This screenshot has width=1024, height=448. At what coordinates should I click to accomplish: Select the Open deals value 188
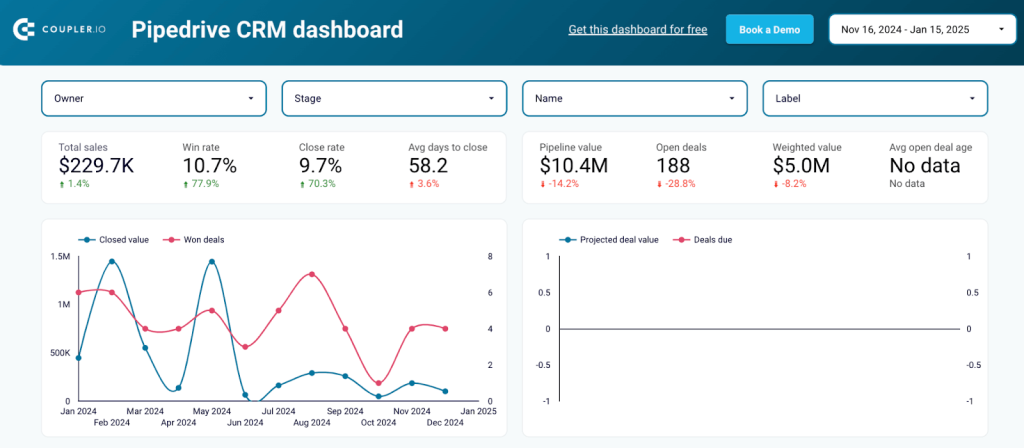[x=673, y=166]
